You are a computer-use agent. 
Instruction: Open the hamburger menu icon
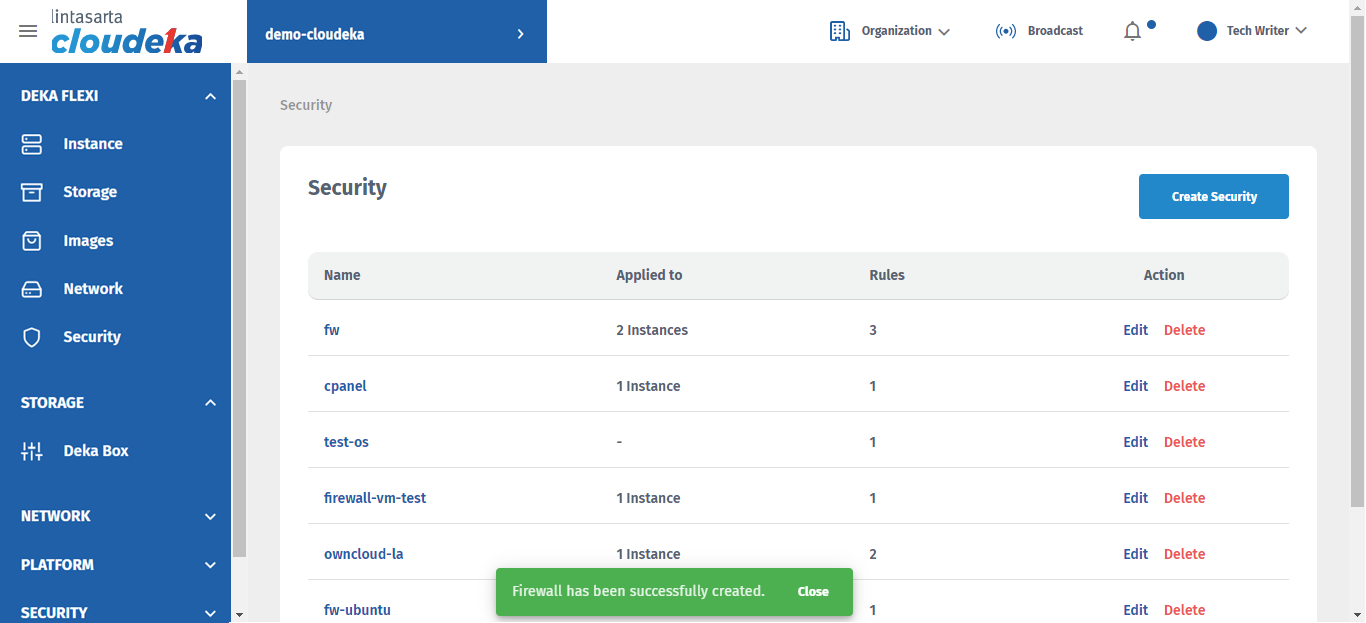click(28, 31)
